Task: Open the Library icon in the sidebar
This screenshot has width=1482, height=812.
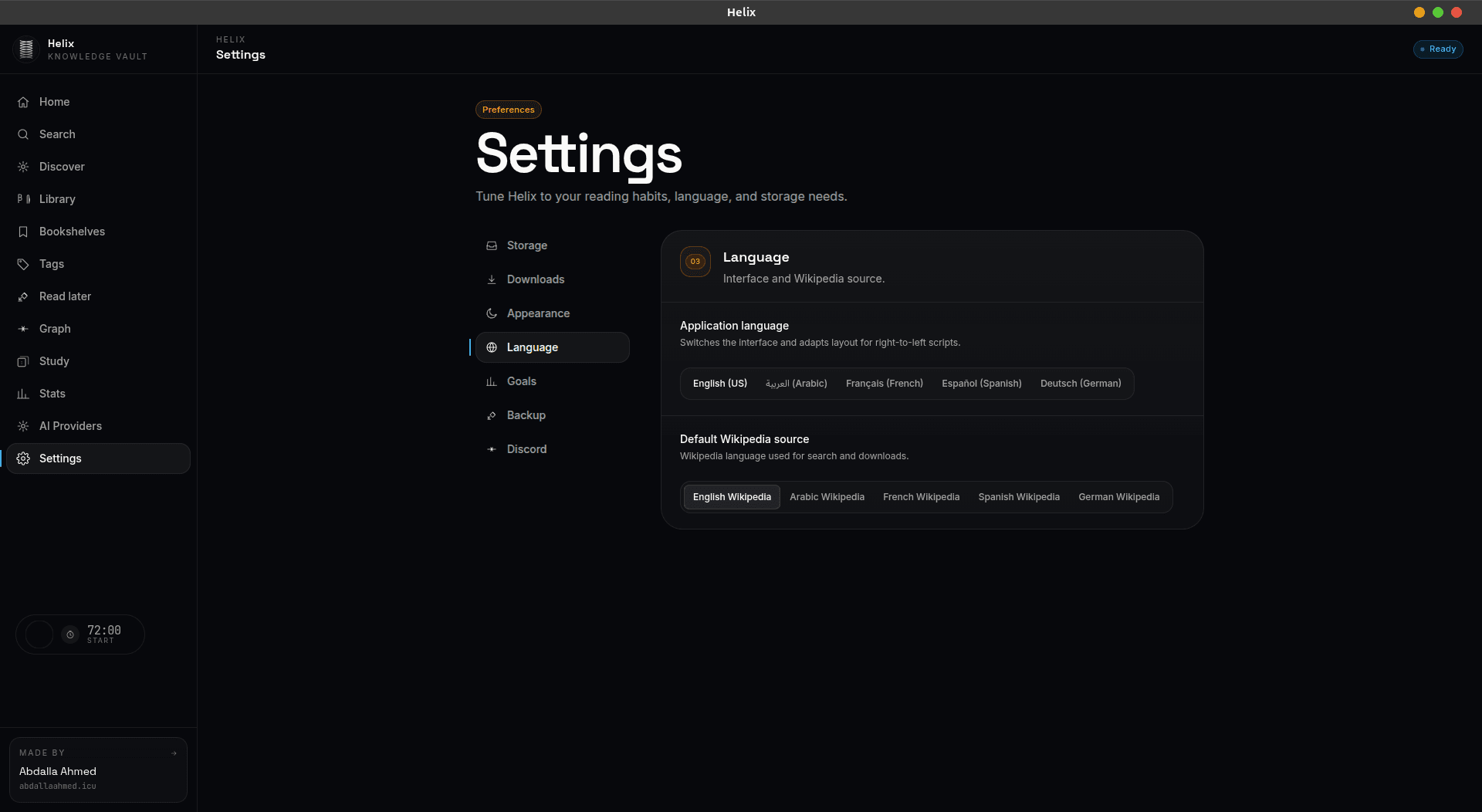Action: click(23, 199)
